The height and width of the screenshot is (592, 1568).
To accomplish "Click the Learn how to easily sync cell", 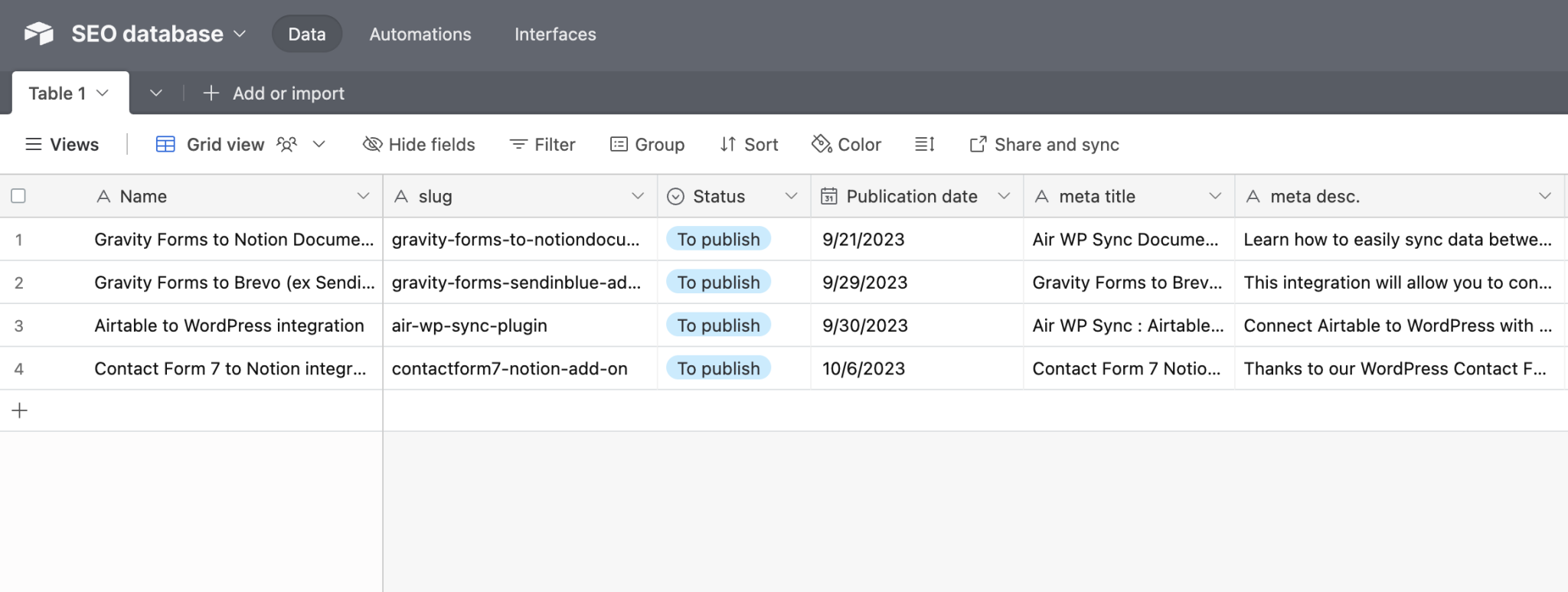I will click(1400, 239).
